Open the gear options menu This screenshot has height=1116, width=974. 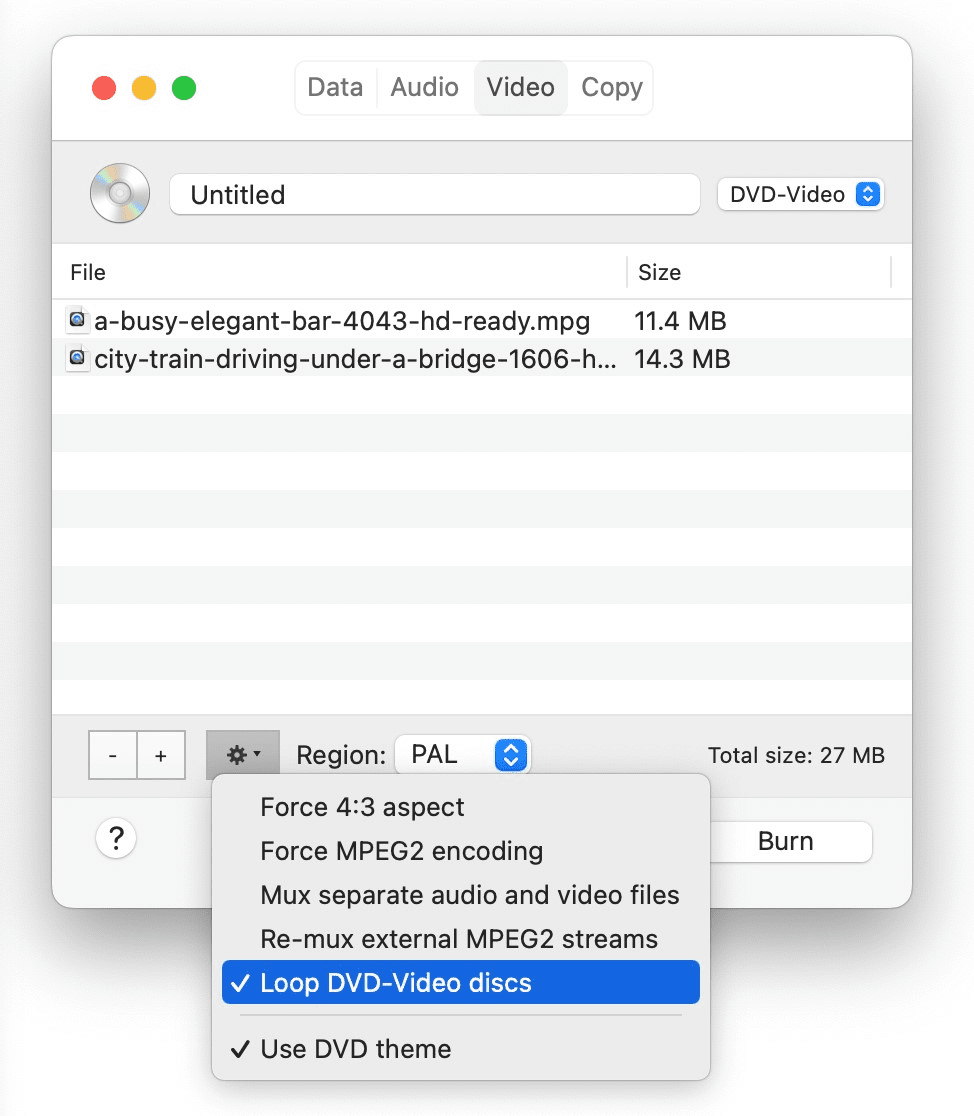(243, 755)
